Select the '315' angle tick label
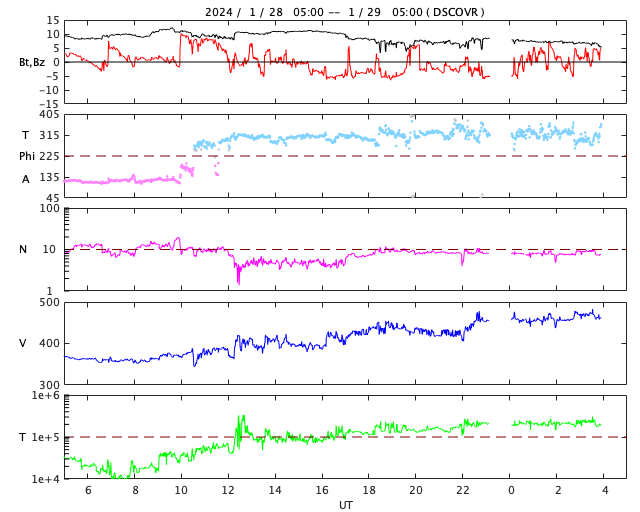Viewport: 640px width, 512px height. coord(49,135)
